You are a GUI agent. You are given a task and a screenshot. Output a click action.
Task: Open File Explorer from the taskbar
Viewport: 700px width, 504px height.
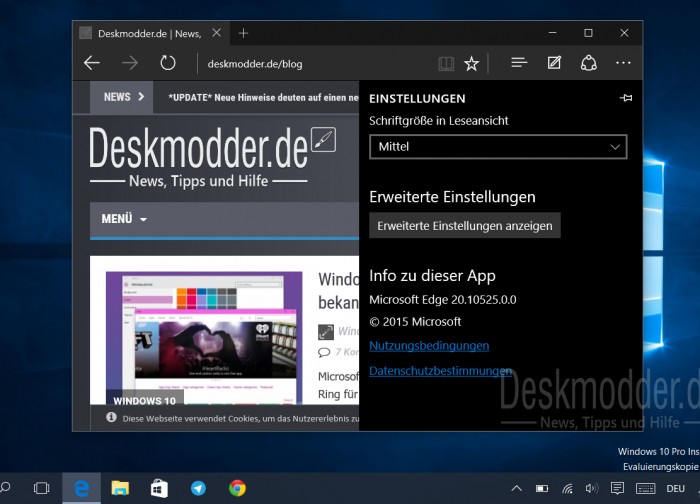point(120,488)
